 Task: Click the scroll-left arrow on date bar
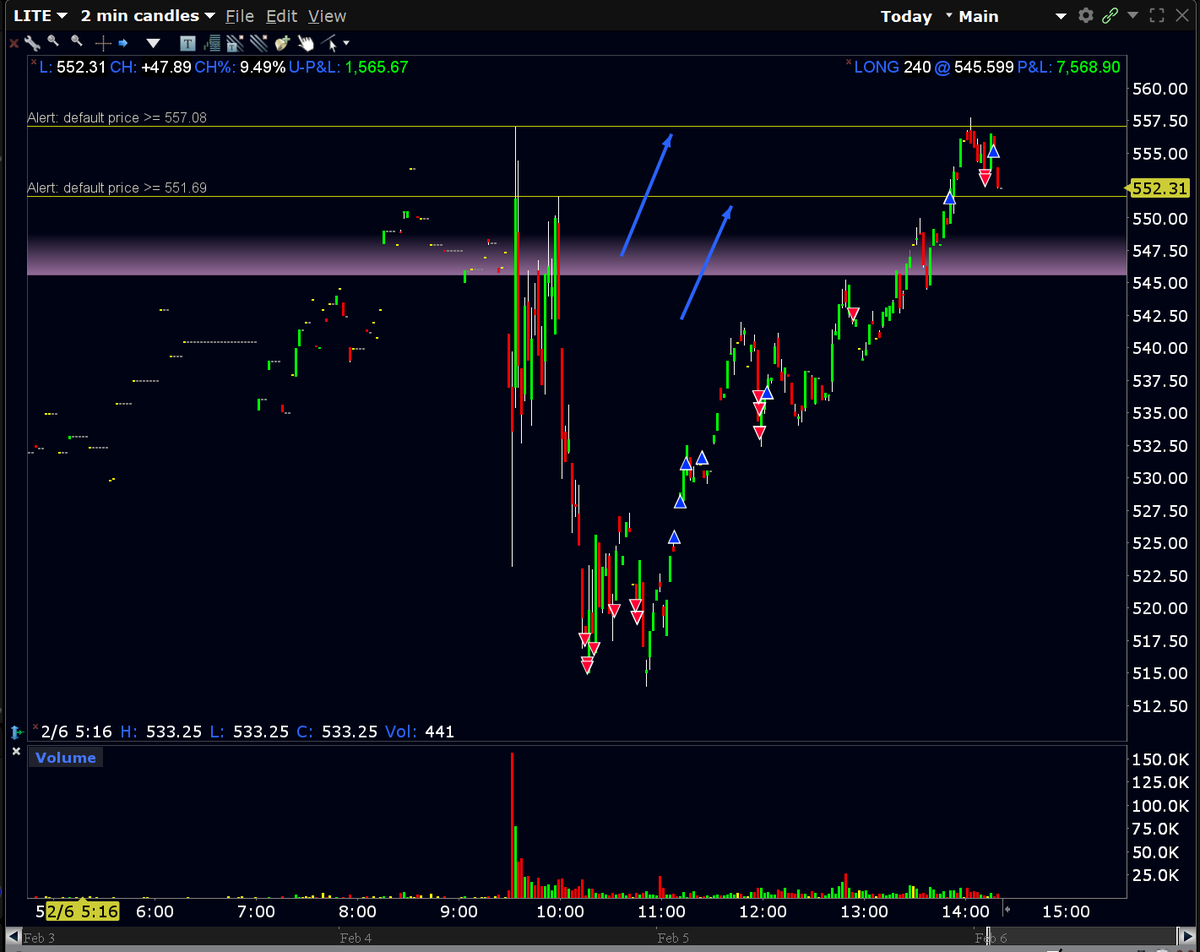(15, 938)
